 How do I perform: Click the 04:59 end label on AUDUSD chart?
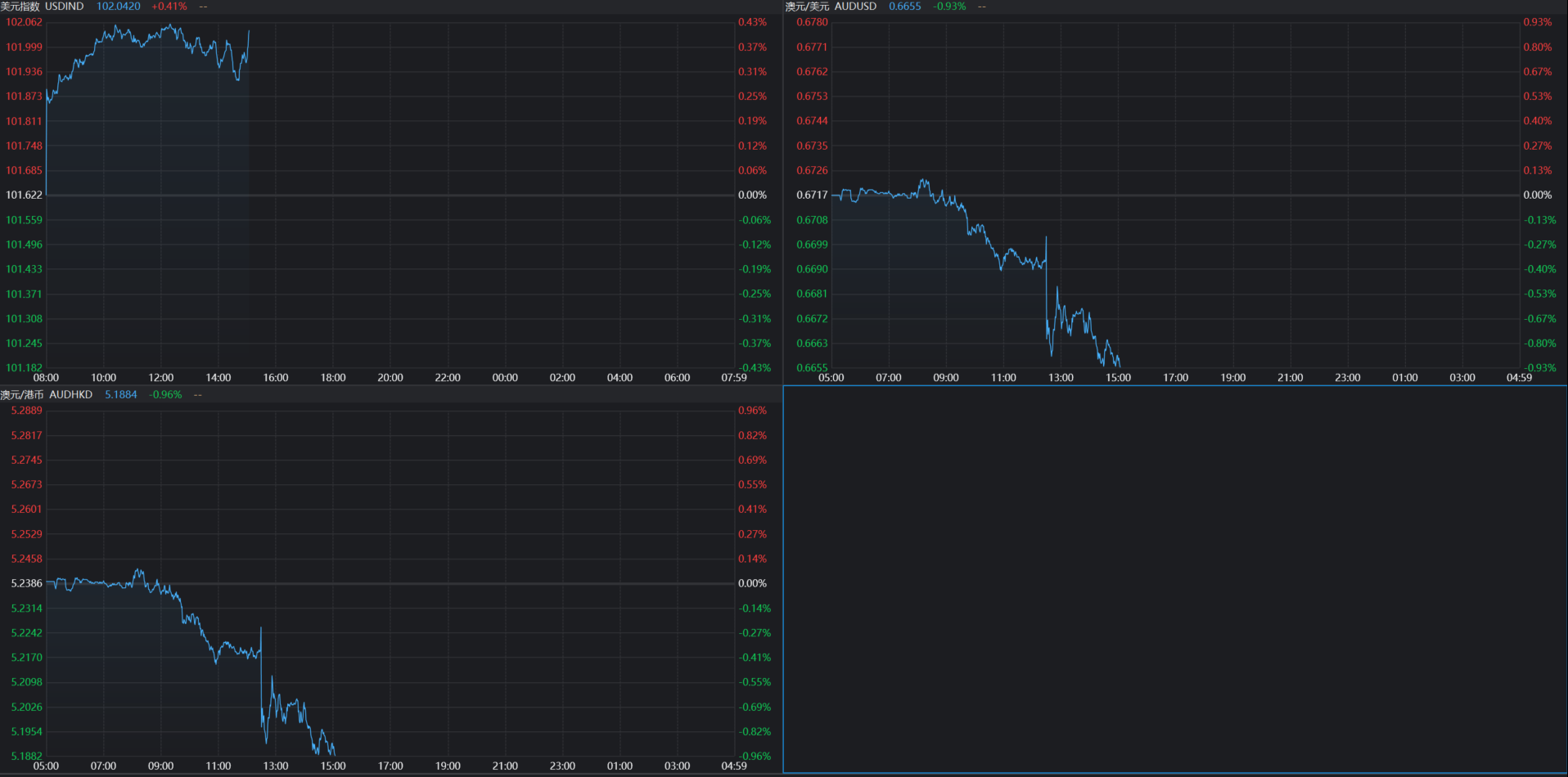pos(1519,378)
